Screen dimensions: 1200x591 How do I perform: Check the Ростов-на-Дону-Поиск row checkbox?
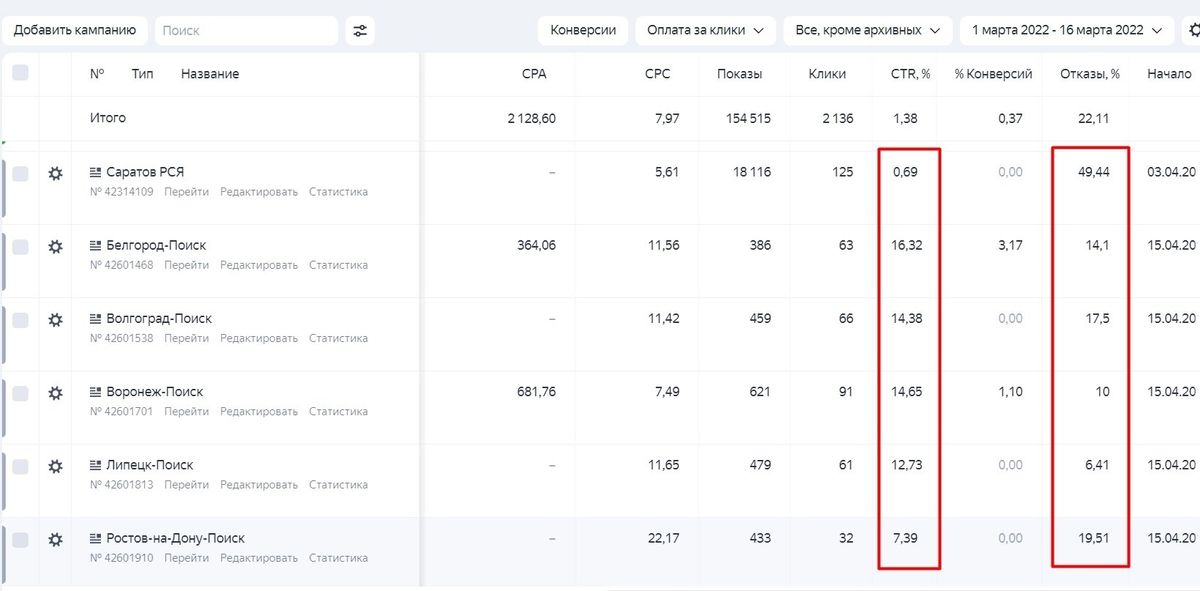20,539
